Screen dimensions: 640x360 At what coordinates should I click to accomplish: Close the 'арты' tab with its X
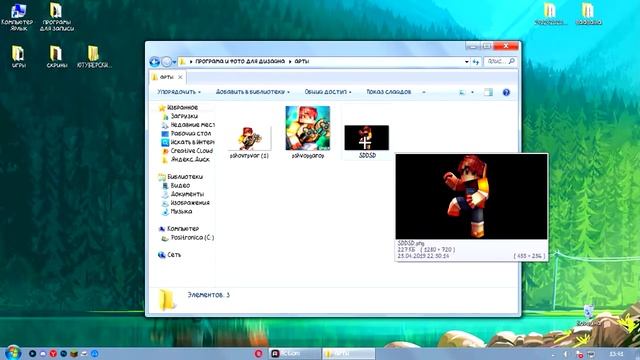click(x=180, y=77)
